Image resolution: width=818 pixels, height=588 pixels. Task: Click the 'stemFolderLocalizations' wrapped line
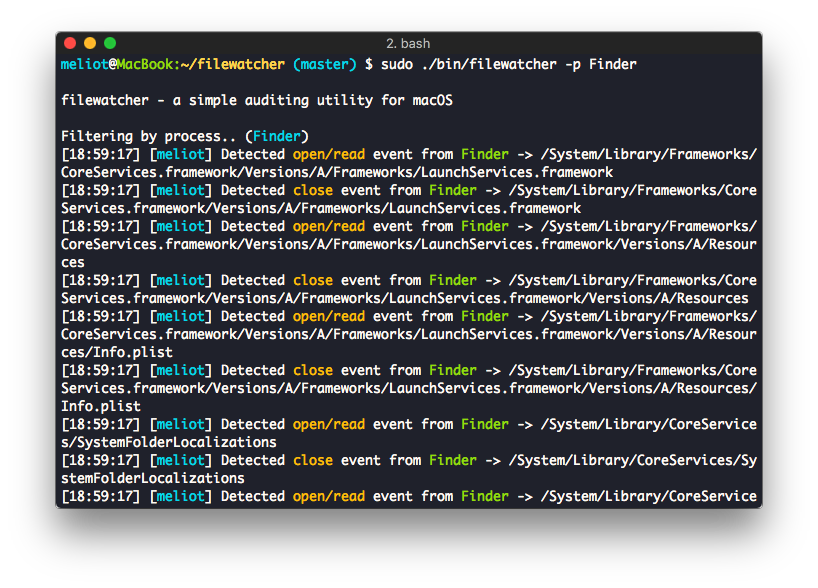click(x=152, y=478)
